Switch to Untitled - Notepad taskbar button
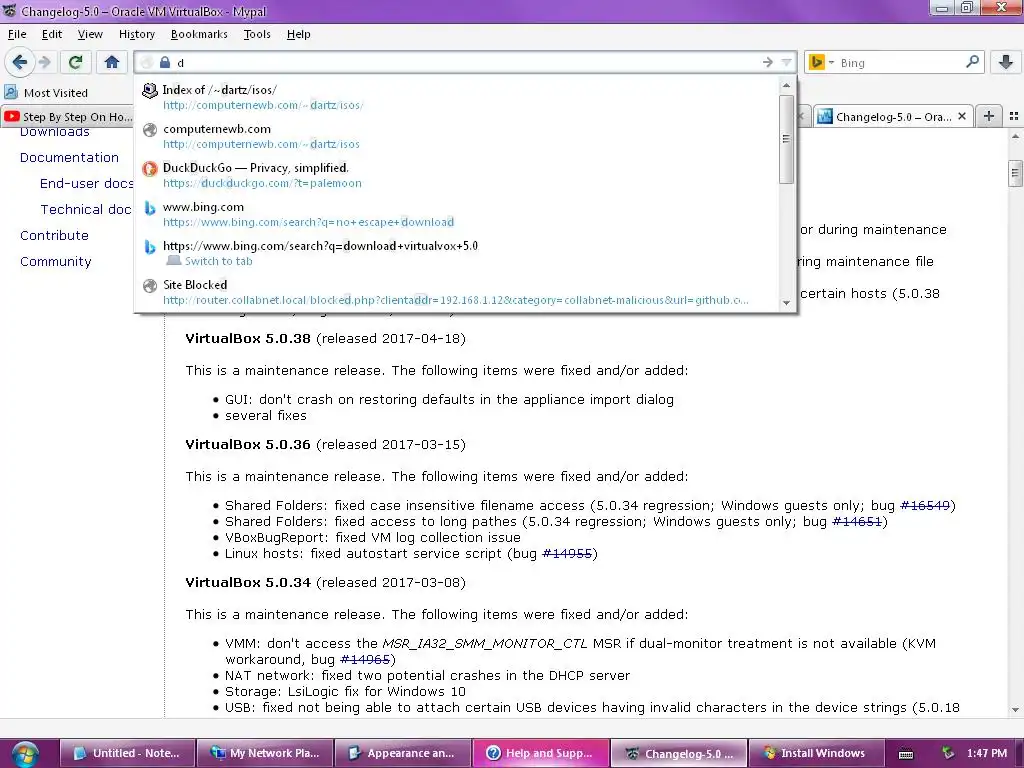 tap(128, 753)
